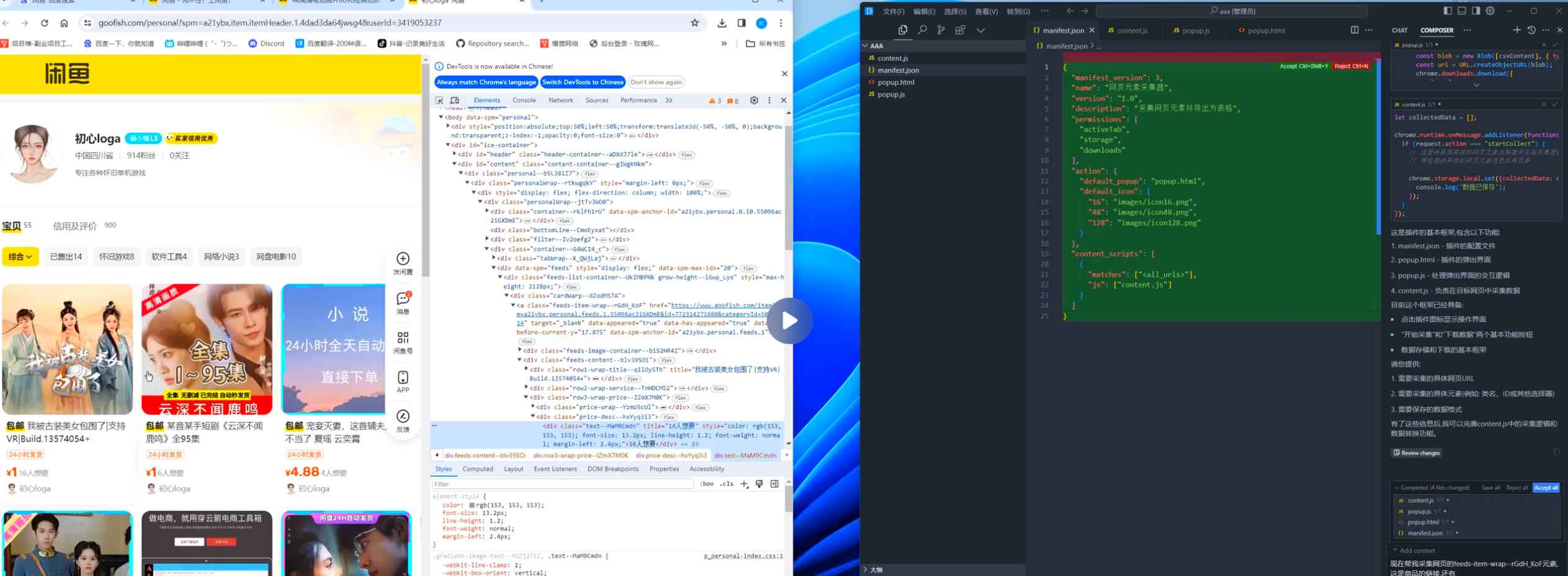Switch to the CHAT tab

tap(1400, 30)
